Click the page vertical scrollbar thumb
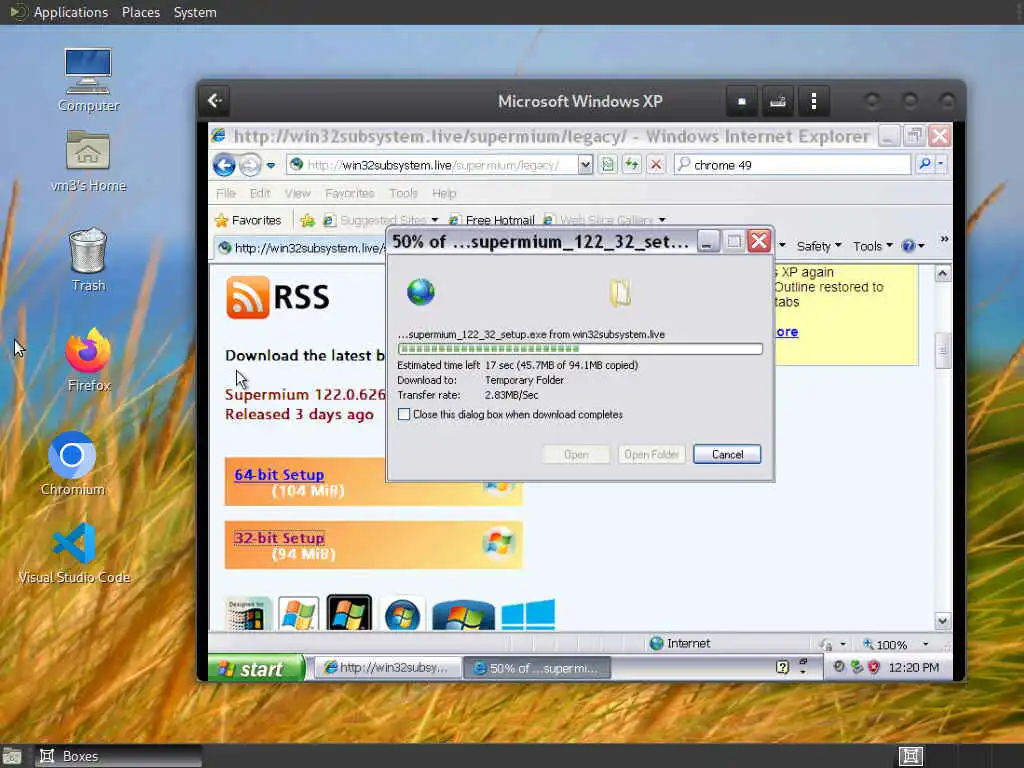Screen dimensions: 1024x768 click(942, 351)
